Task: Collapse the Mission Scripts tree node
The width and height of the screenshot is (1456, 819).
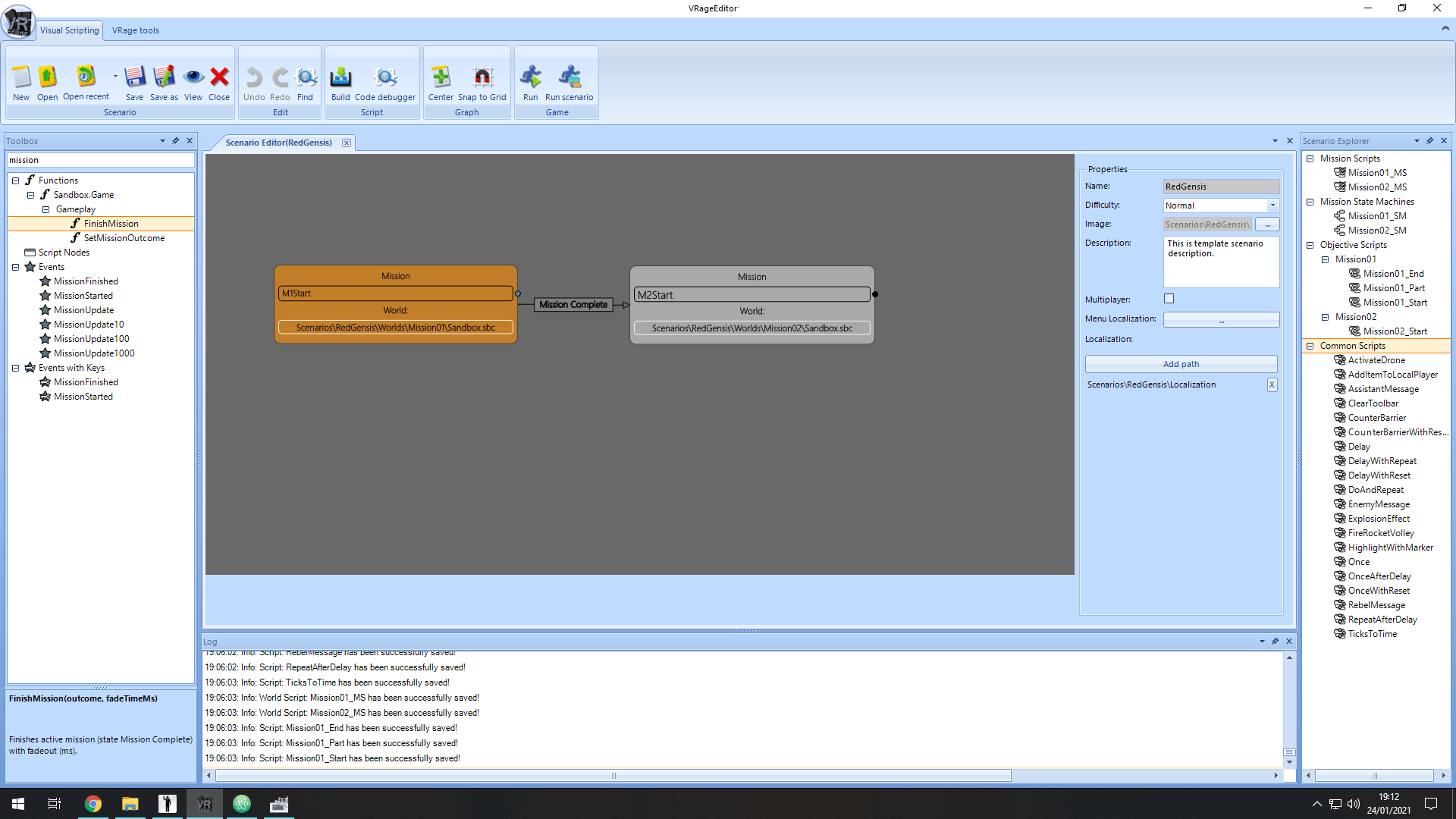Action: (x=1310, y=158)
